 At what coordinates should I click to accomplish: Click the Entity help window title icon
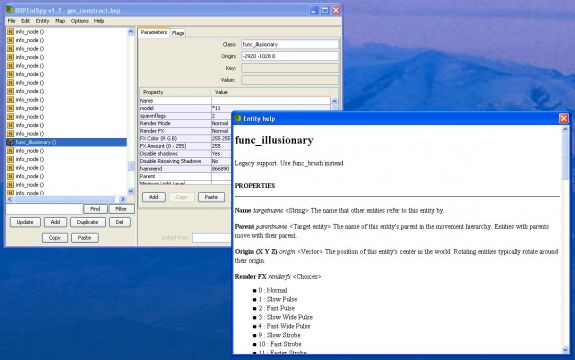(238, 118)
